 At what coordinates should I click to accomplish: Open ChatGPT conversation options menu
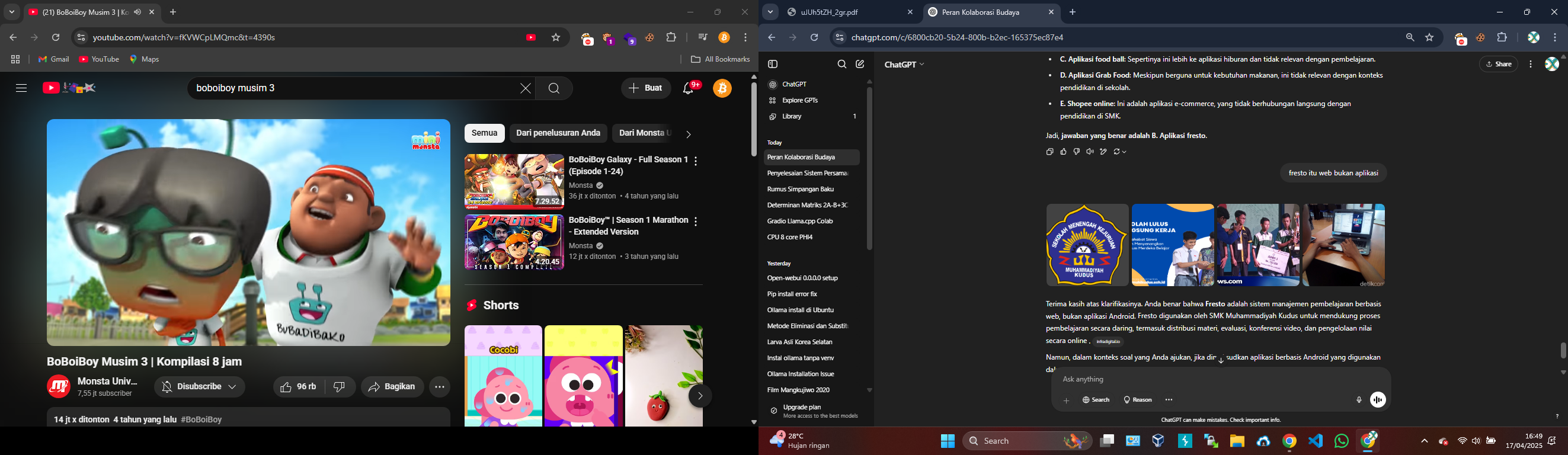(1530, 65)
